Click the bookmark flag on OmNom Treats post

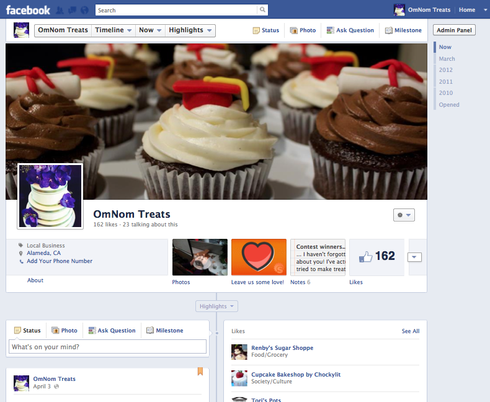200,371
